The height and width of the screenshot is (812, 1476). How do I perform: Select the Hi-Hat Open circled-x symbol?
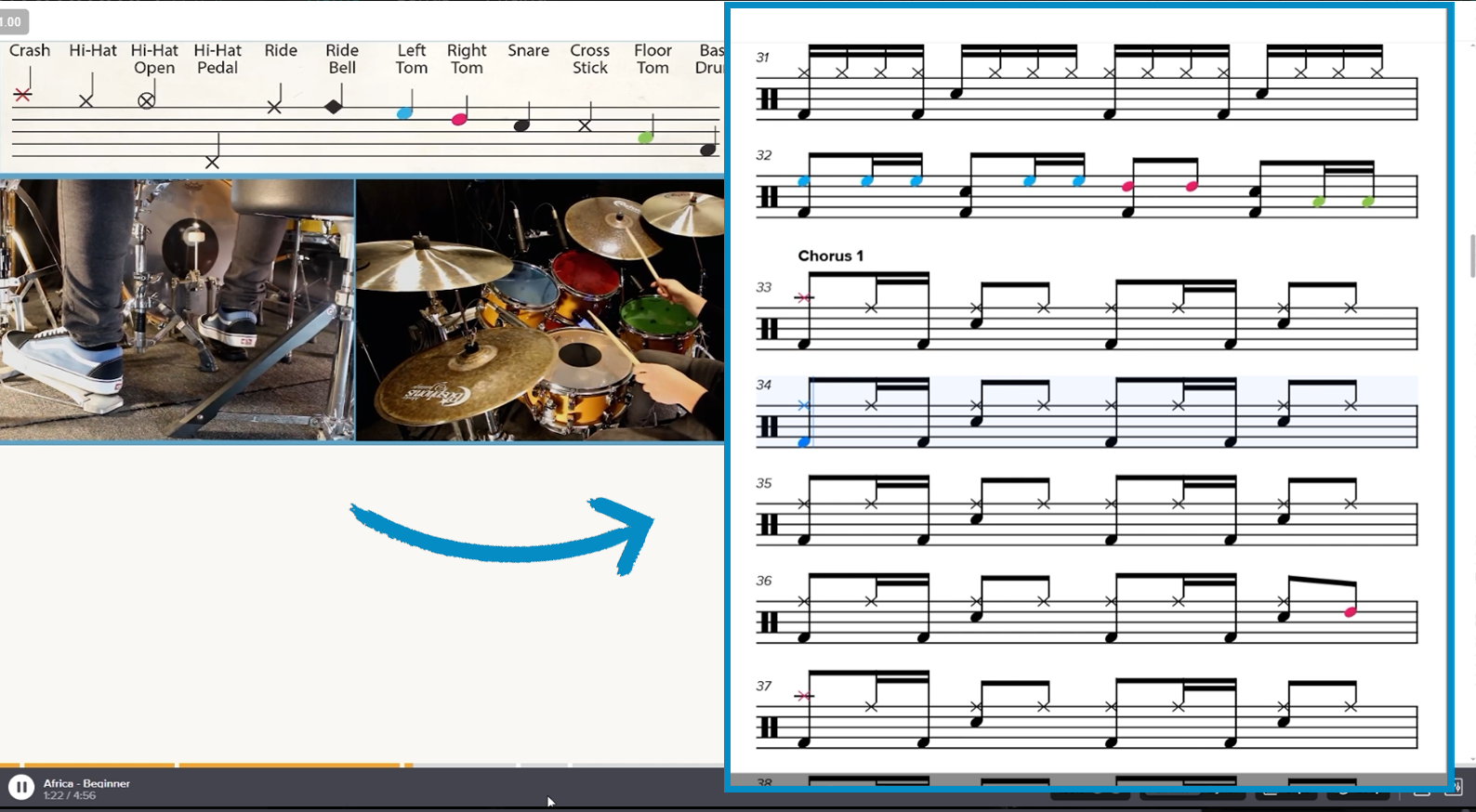pyautogui.click(x=147, y=100)
